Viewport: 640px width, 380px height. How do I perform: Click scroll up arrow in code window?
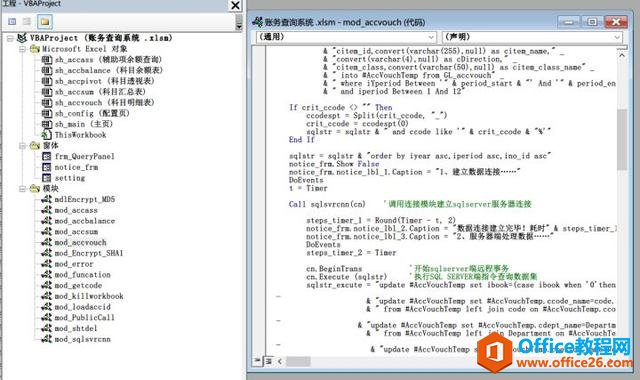(622, 55)
